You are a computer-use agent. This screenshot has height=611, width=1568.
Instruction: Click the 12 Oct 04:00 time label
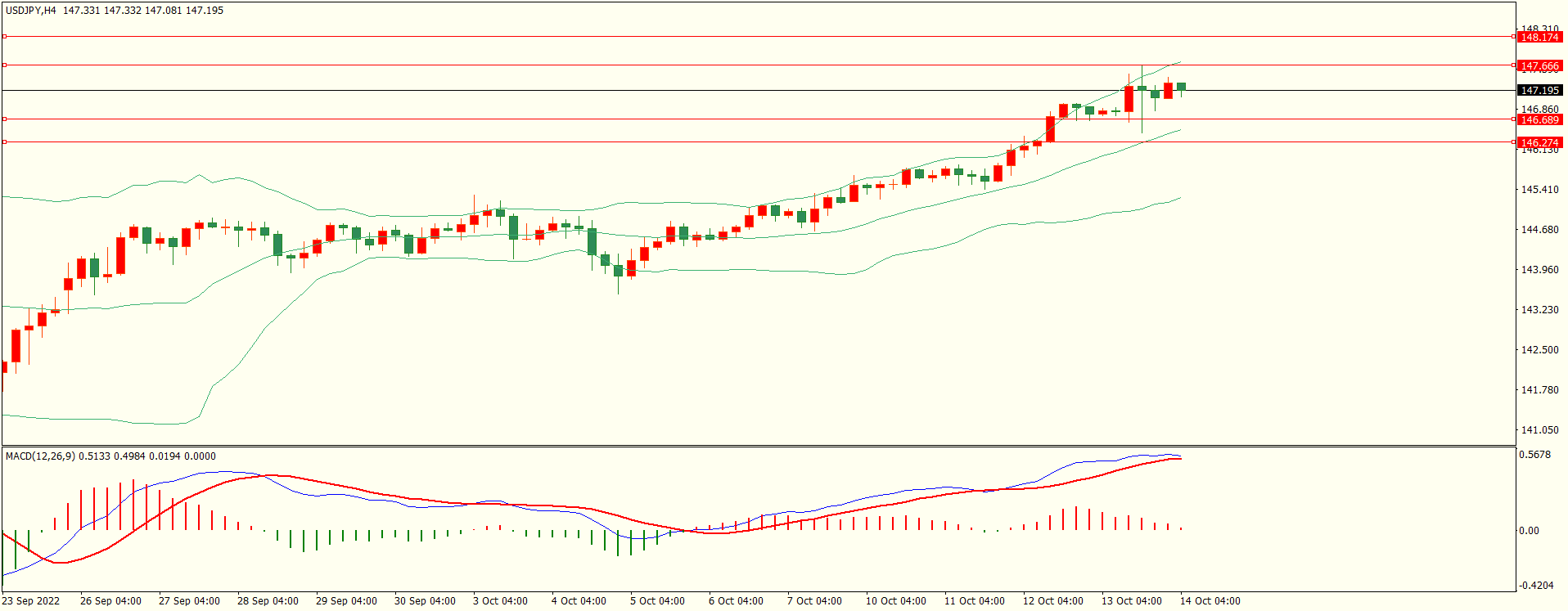tap(1053, 600)
